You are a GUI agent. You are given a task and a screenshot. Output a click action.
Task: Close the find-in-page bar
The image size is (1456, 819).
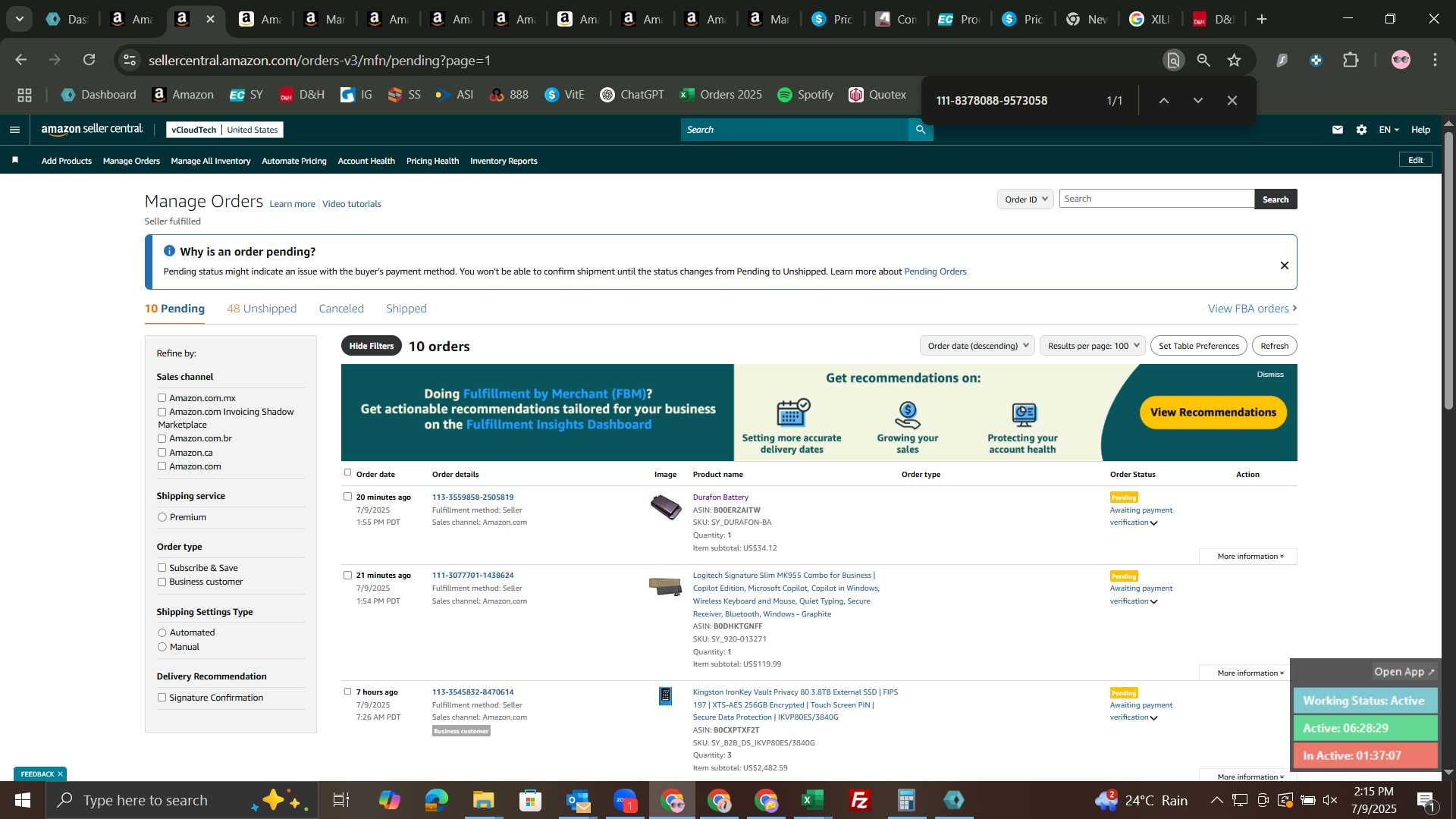[x=1232, y=100]
